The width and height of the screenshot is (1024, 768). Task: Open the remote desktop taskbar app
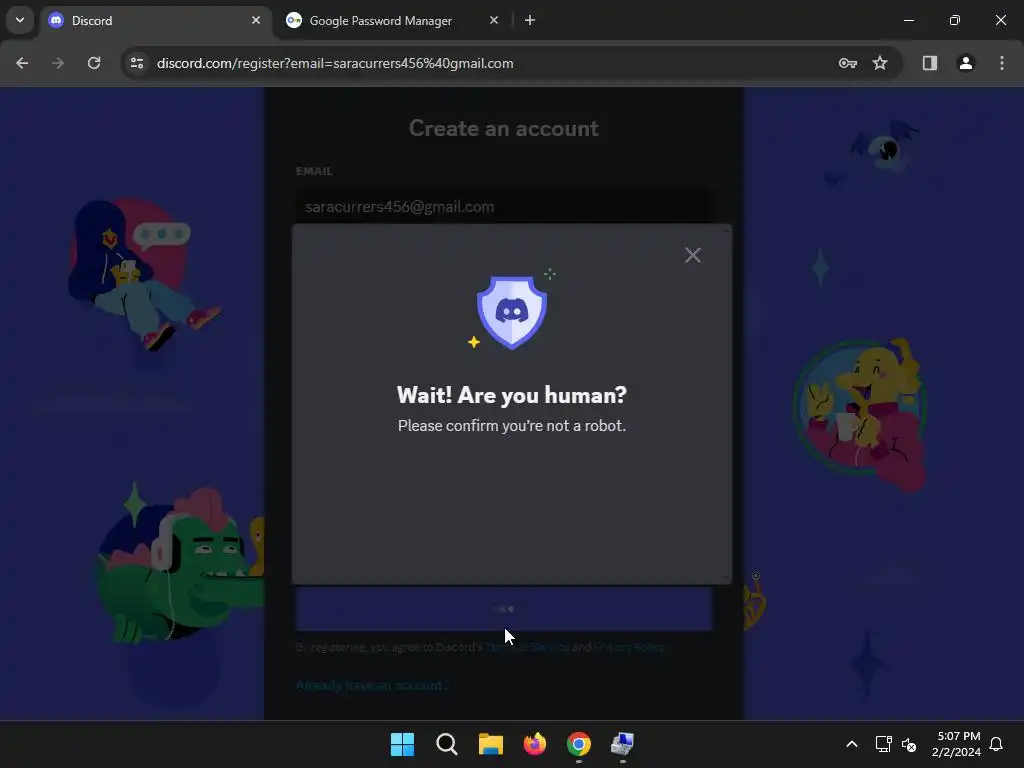click(x=622, y=744)
